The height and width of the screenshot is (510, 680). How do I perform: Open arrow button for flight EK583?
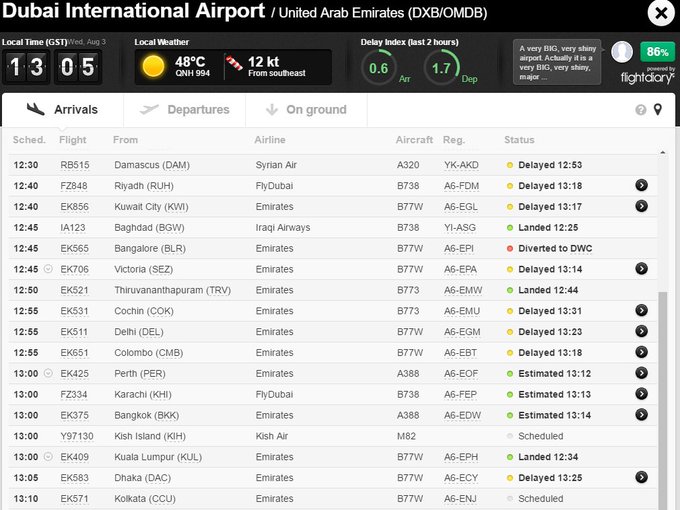coord(641,477)
